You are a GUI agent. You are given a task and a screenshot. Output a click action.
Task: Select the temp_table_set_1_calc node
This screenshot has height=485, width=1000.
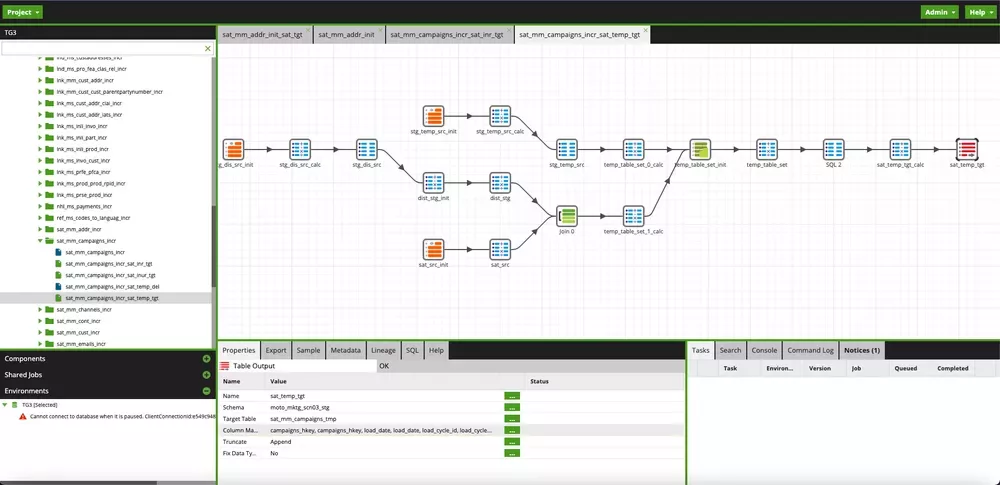pos(633,216)
